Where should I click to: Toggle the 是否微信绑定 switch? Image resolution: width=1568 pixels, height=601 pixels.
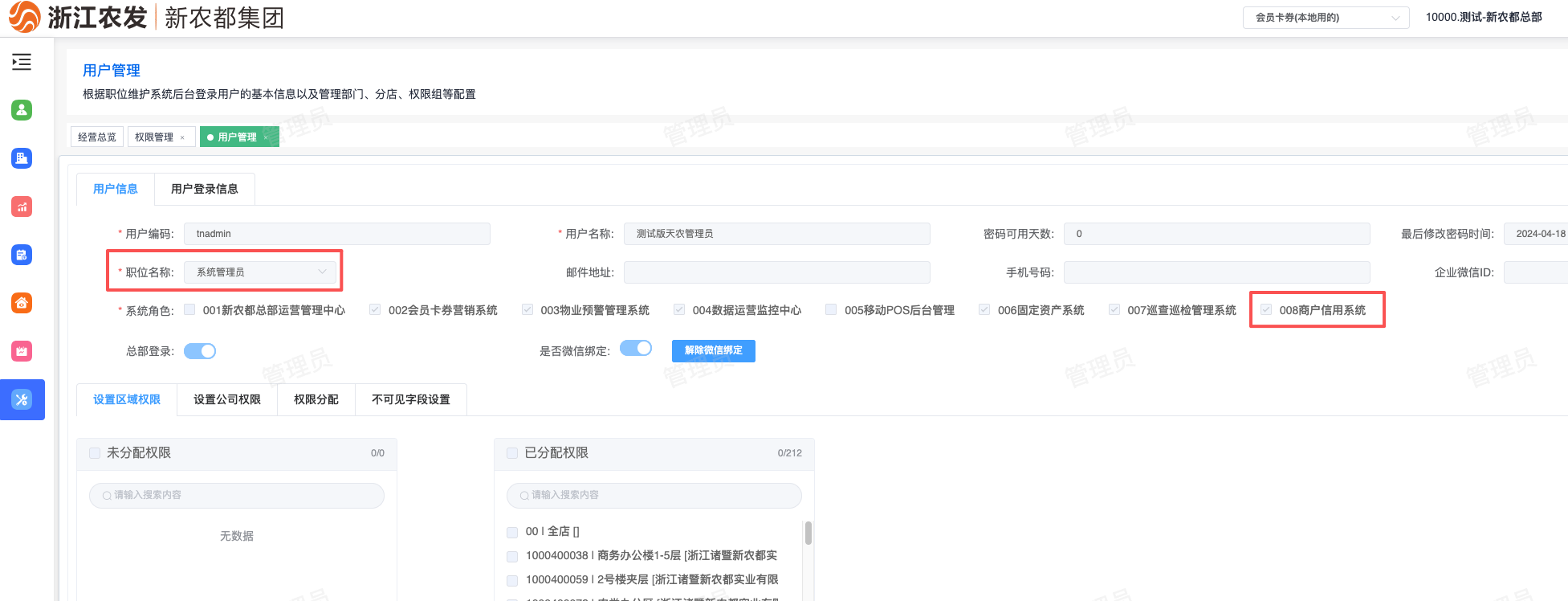(636, 348)
